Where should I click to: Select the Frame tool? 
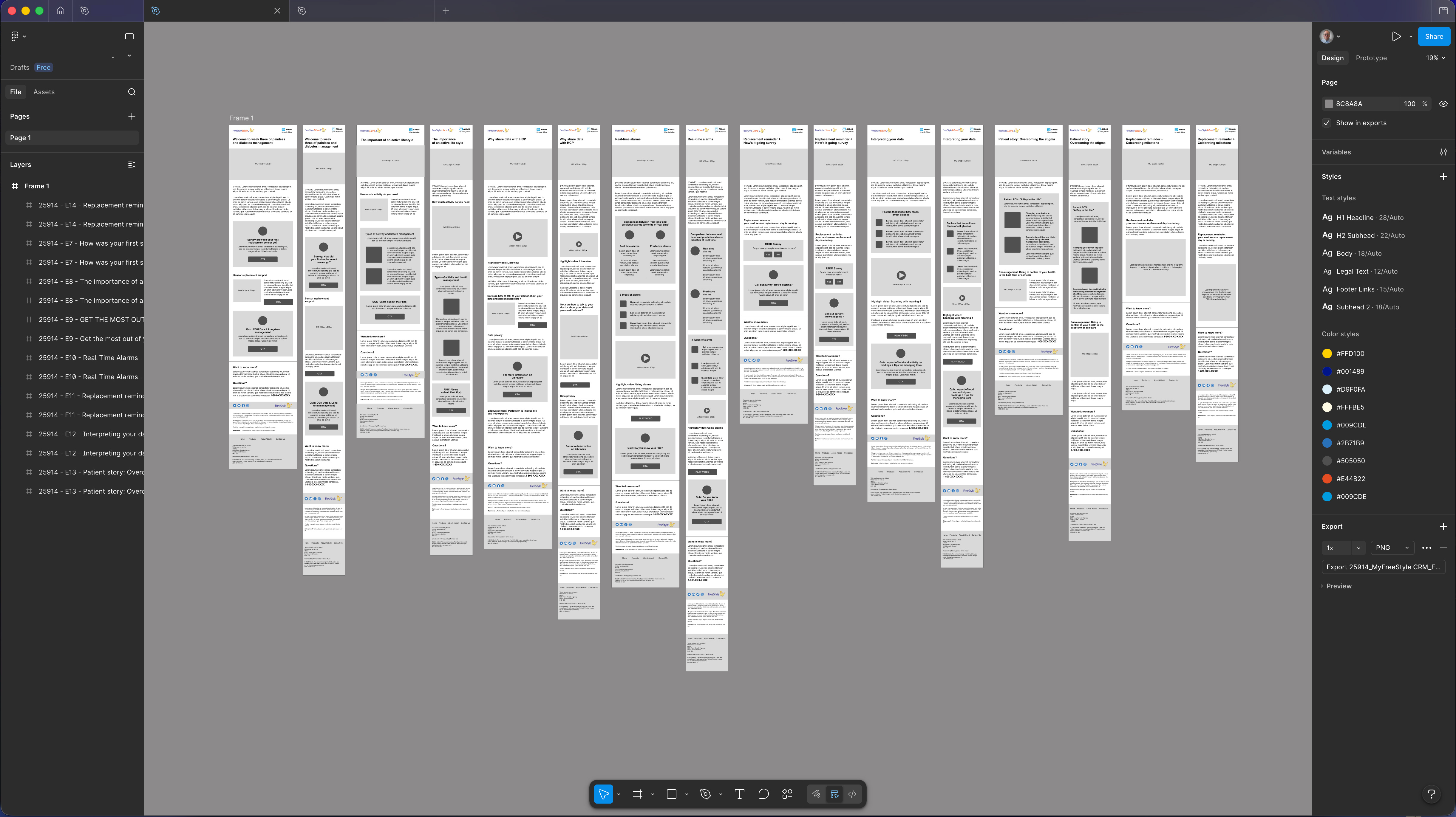click(638, 793)
